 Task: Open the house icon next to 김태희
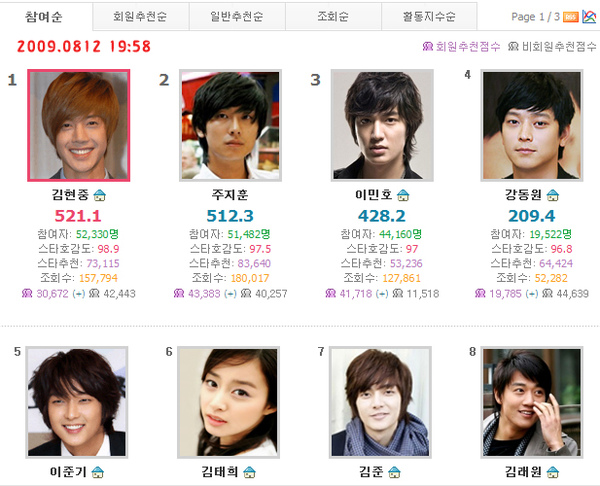tap(249, 472)
